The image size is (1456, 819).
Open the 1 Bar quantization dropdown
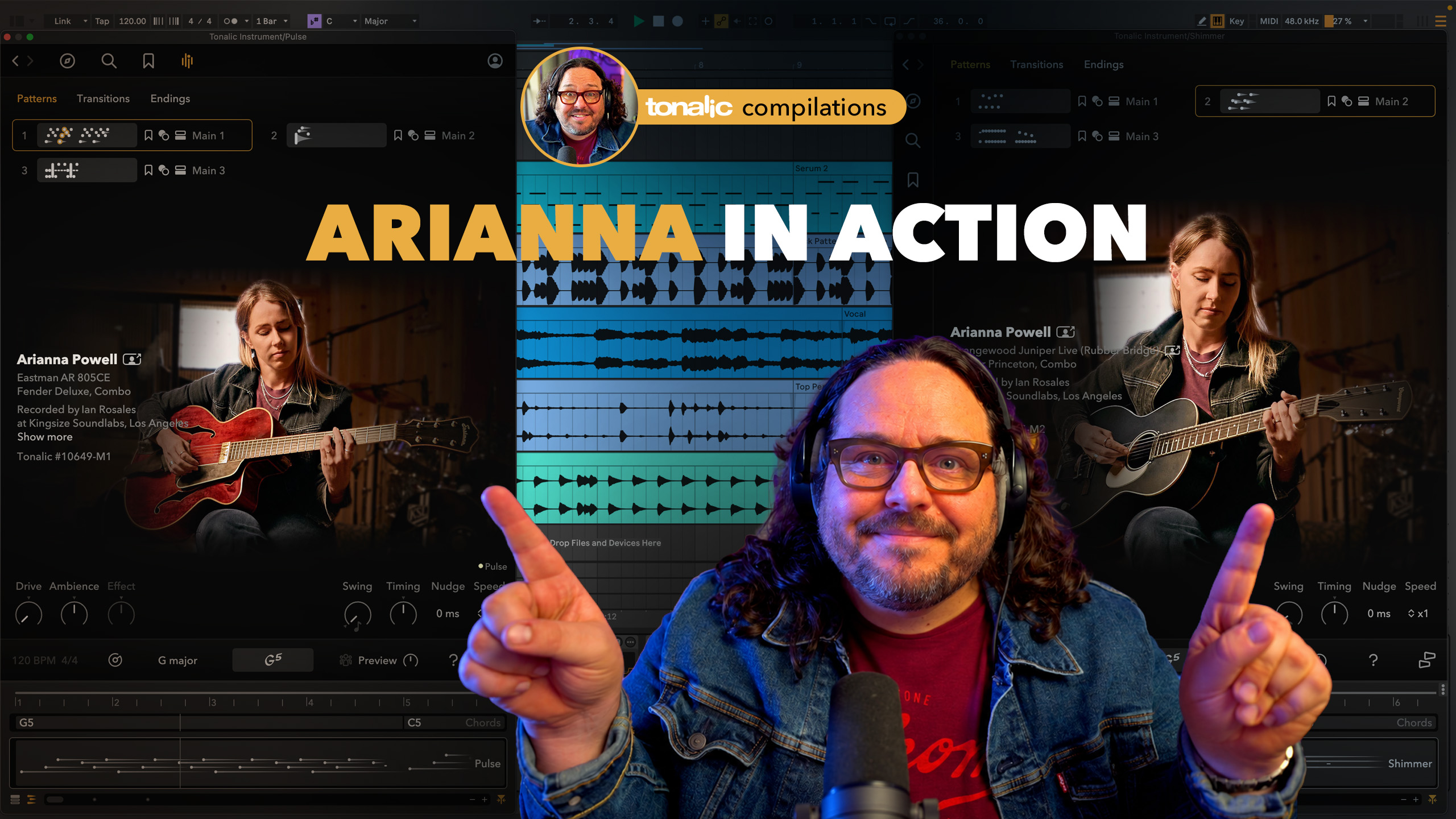point(272,21)
